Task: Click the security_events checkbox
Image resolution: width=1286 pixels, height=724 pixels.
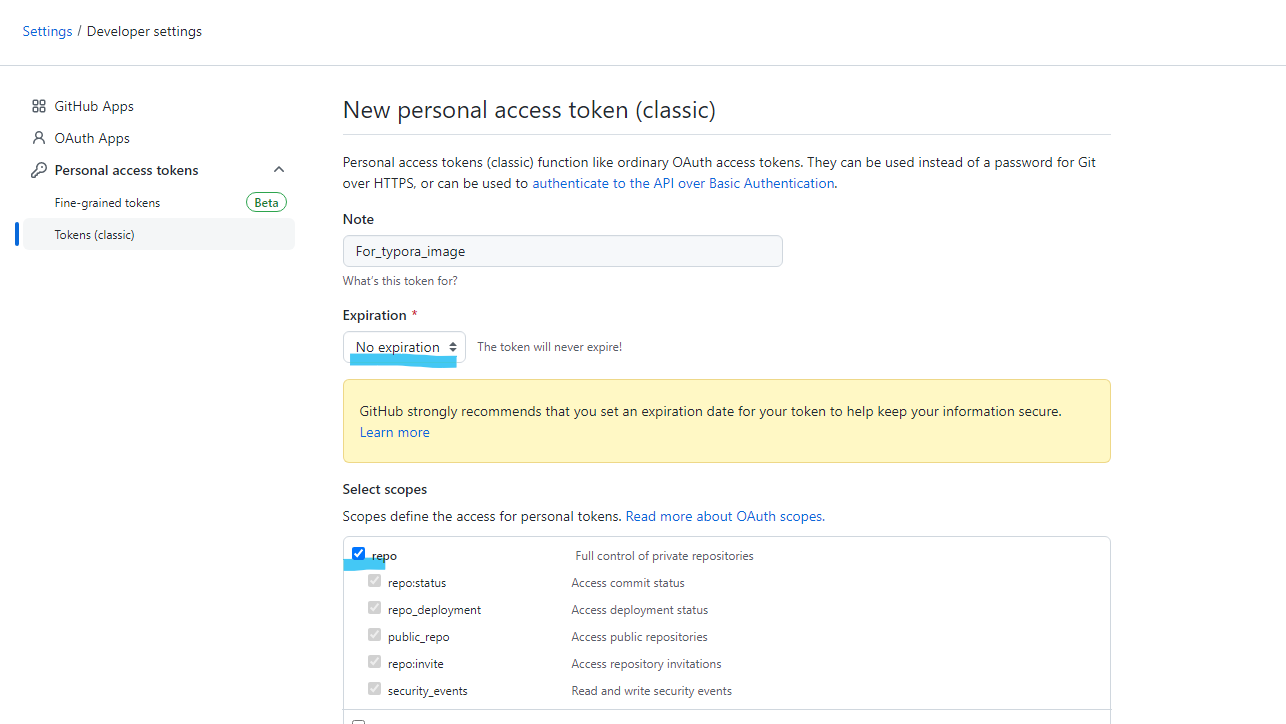Action: coord(374,688)
